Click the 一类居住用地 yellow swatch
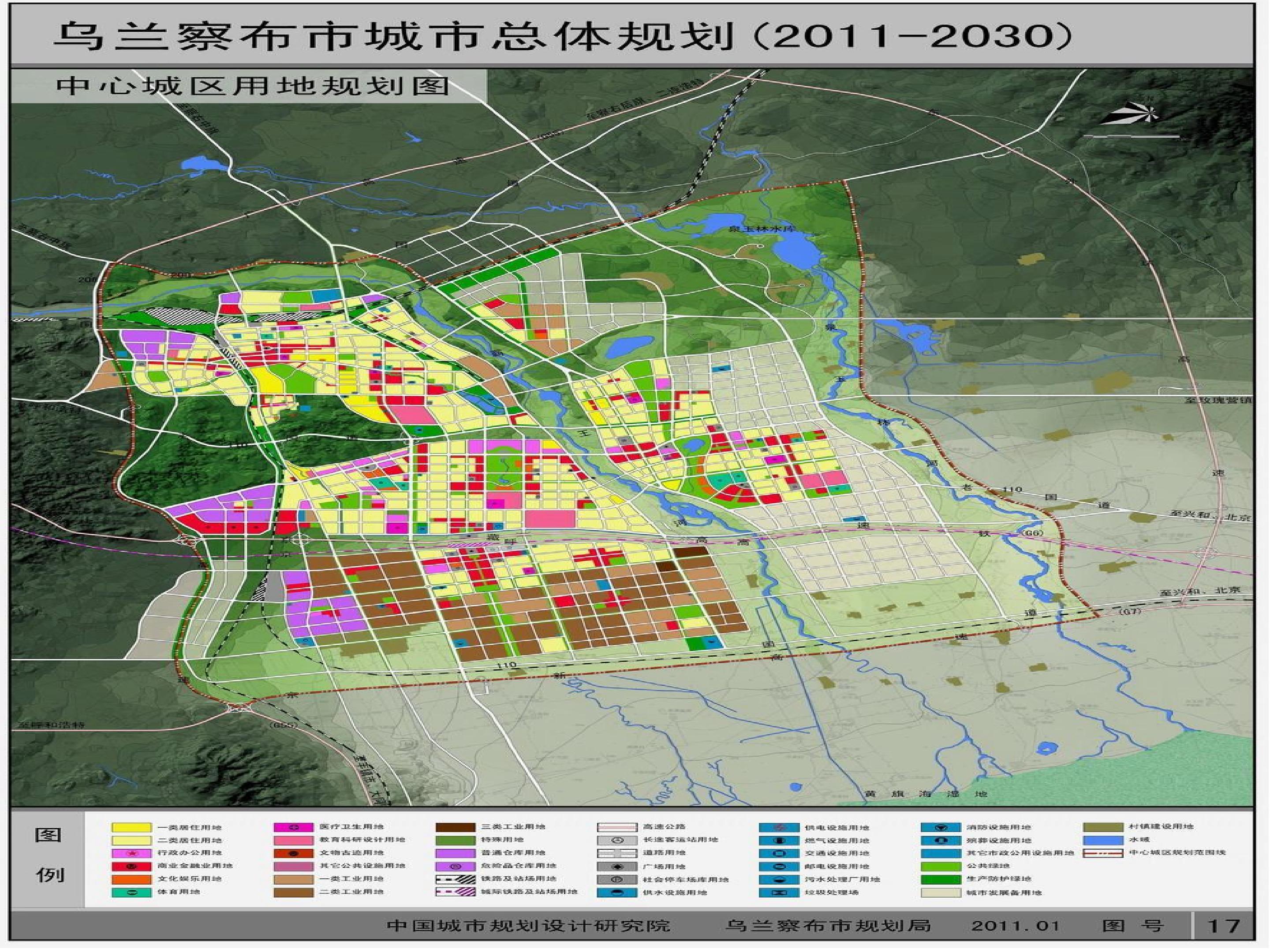 [131, 827]
